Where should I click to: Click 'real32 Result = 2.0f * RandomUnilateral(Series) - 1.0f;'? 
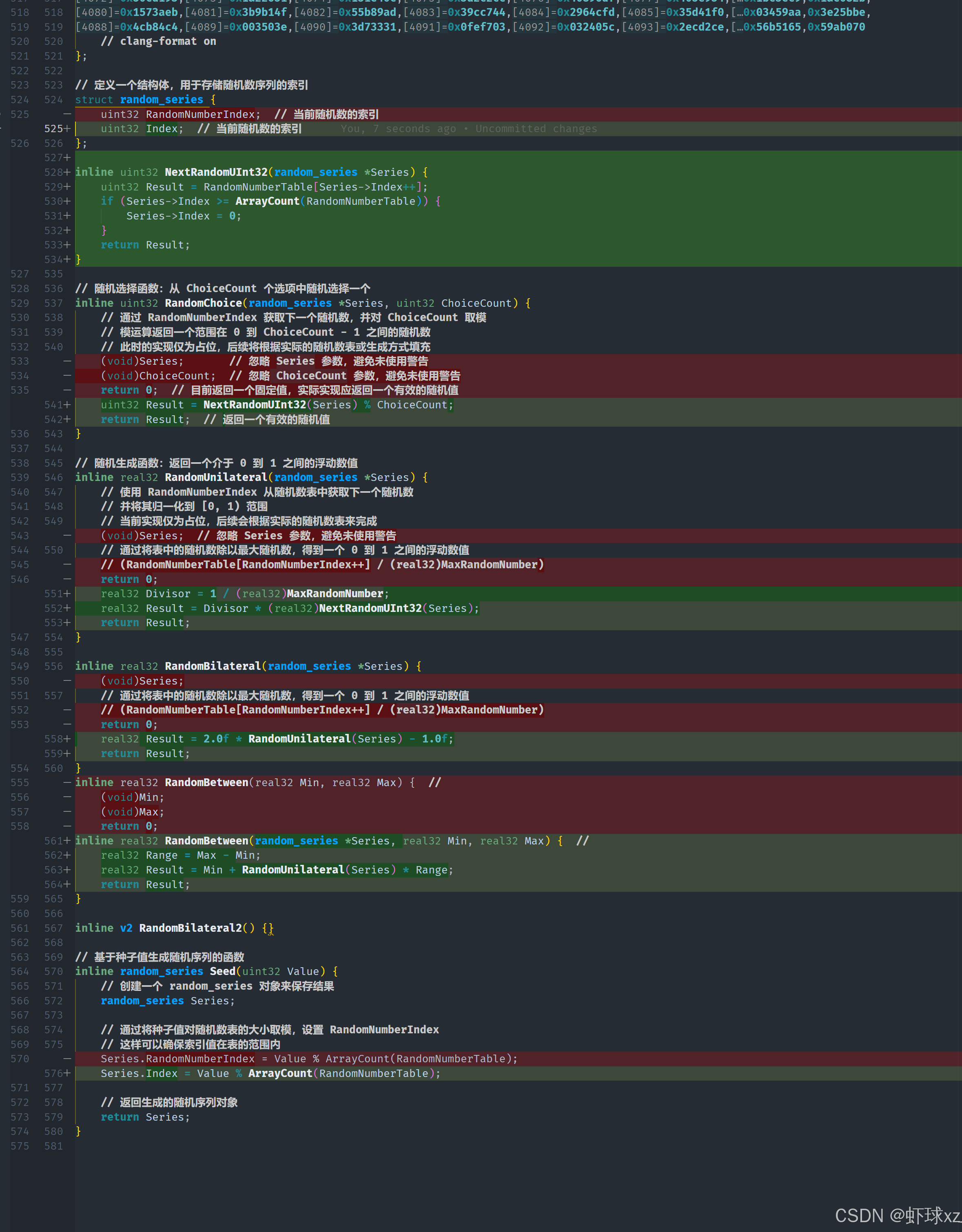point(277,739)
